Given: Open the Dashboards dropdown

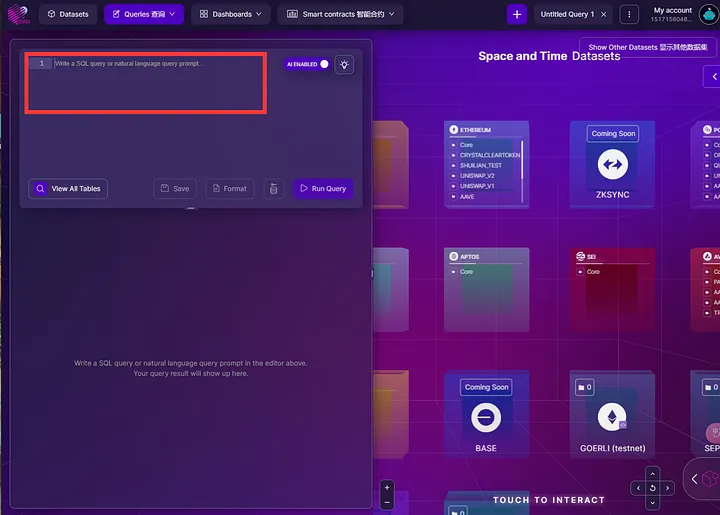Looking at the screenshot, I should click(x=230, y=14).
